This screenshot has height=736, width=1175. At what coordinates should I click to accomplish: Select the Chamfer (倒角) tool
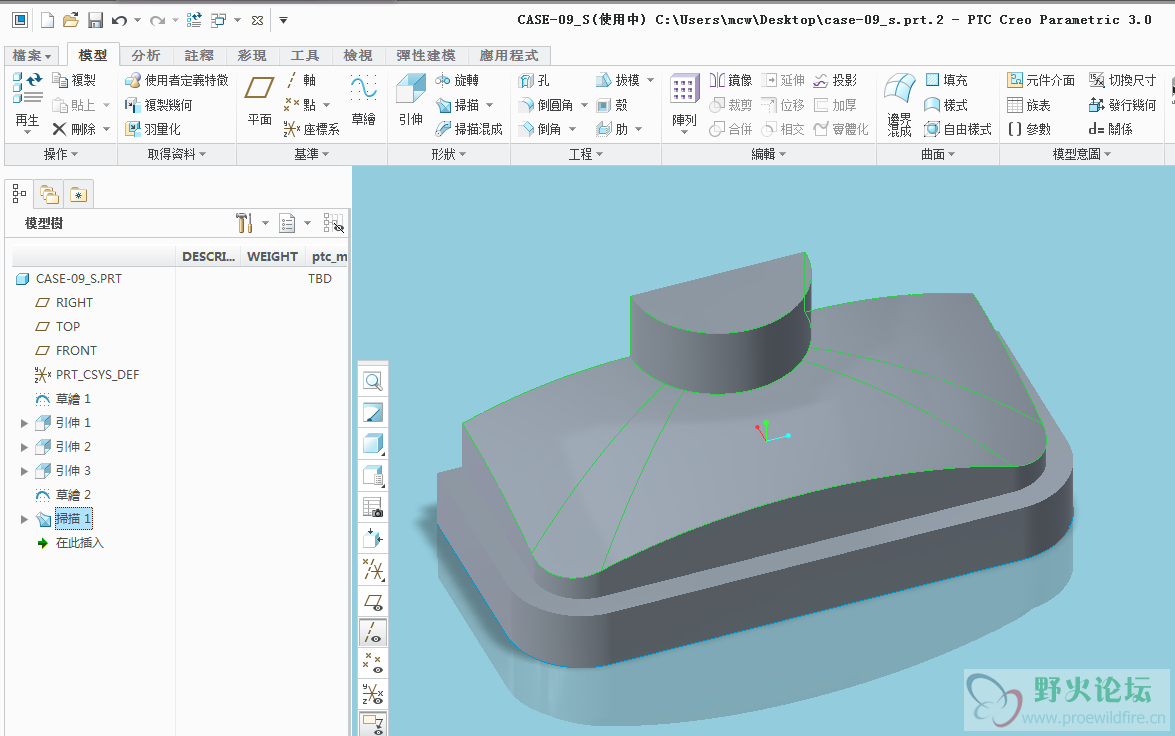coord(540,129)
